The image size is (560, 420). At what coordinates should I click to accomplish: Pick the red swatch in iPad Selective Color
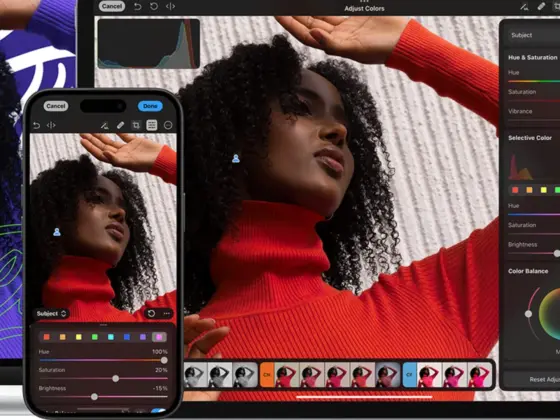point(515,190)
